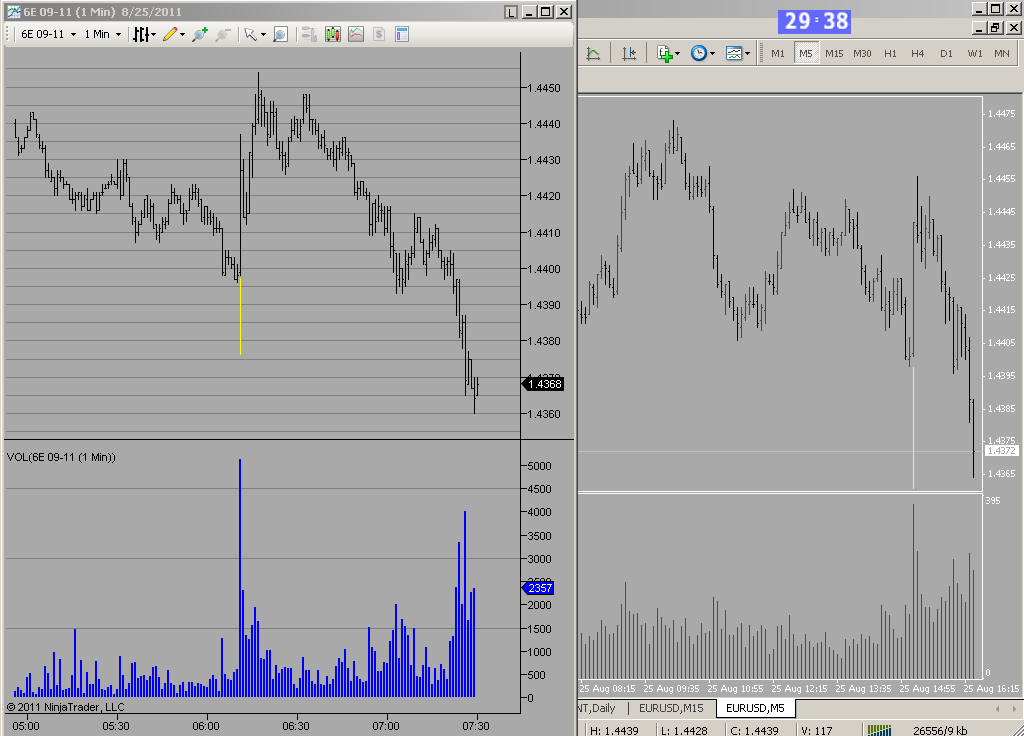1024x736 pixels.
Task: Click the 25 Aug 12:15 time axis label
Action: pos(799,688)
